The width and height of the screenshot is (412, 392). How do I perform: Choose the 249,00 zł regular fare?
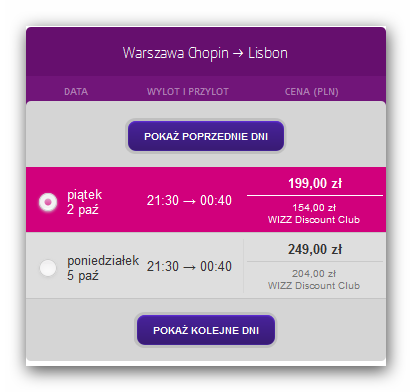tap(315, 249)
